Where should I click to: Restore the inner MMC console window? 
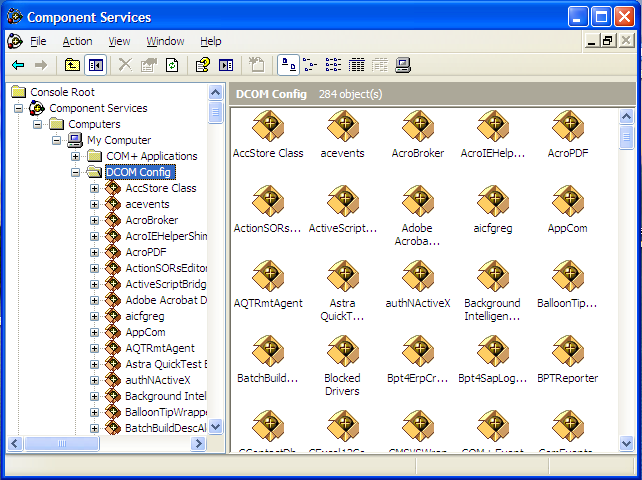coord(608,41)
